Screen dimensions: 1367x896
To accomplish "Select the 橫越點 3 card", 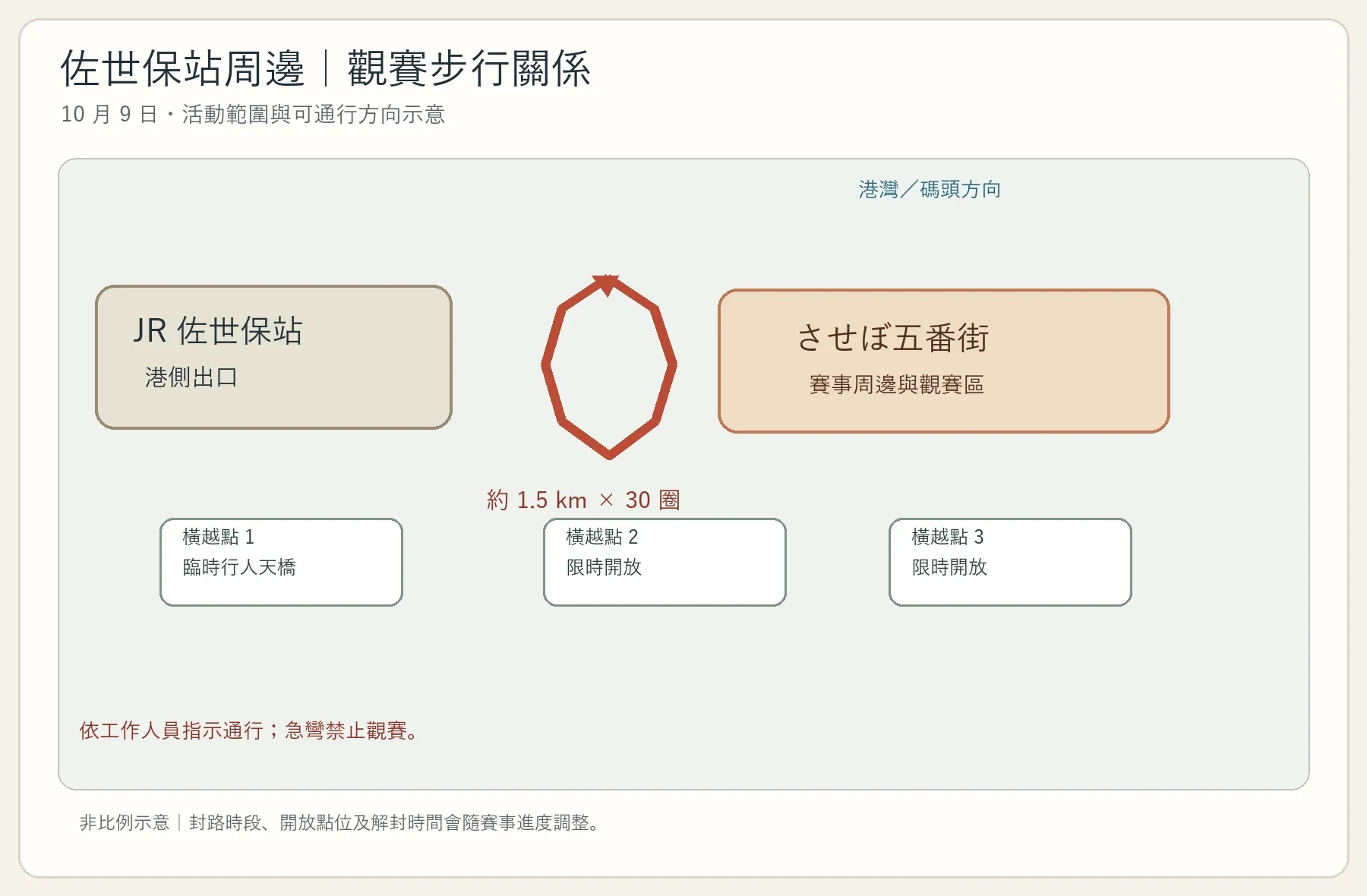I will [1010, 562].
